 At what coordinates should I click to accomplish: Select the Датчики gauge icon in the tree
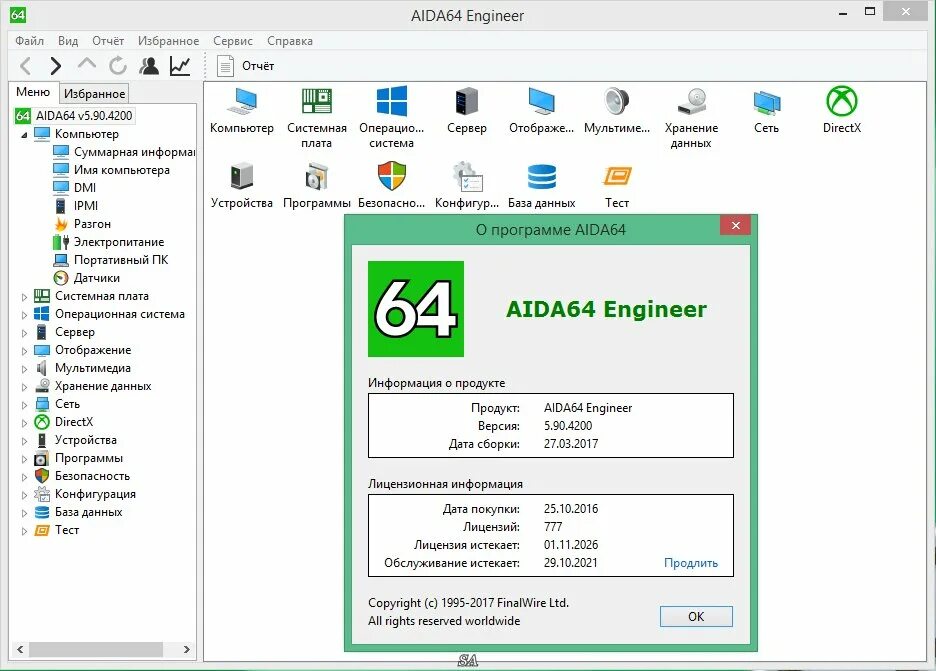point(61,278)
